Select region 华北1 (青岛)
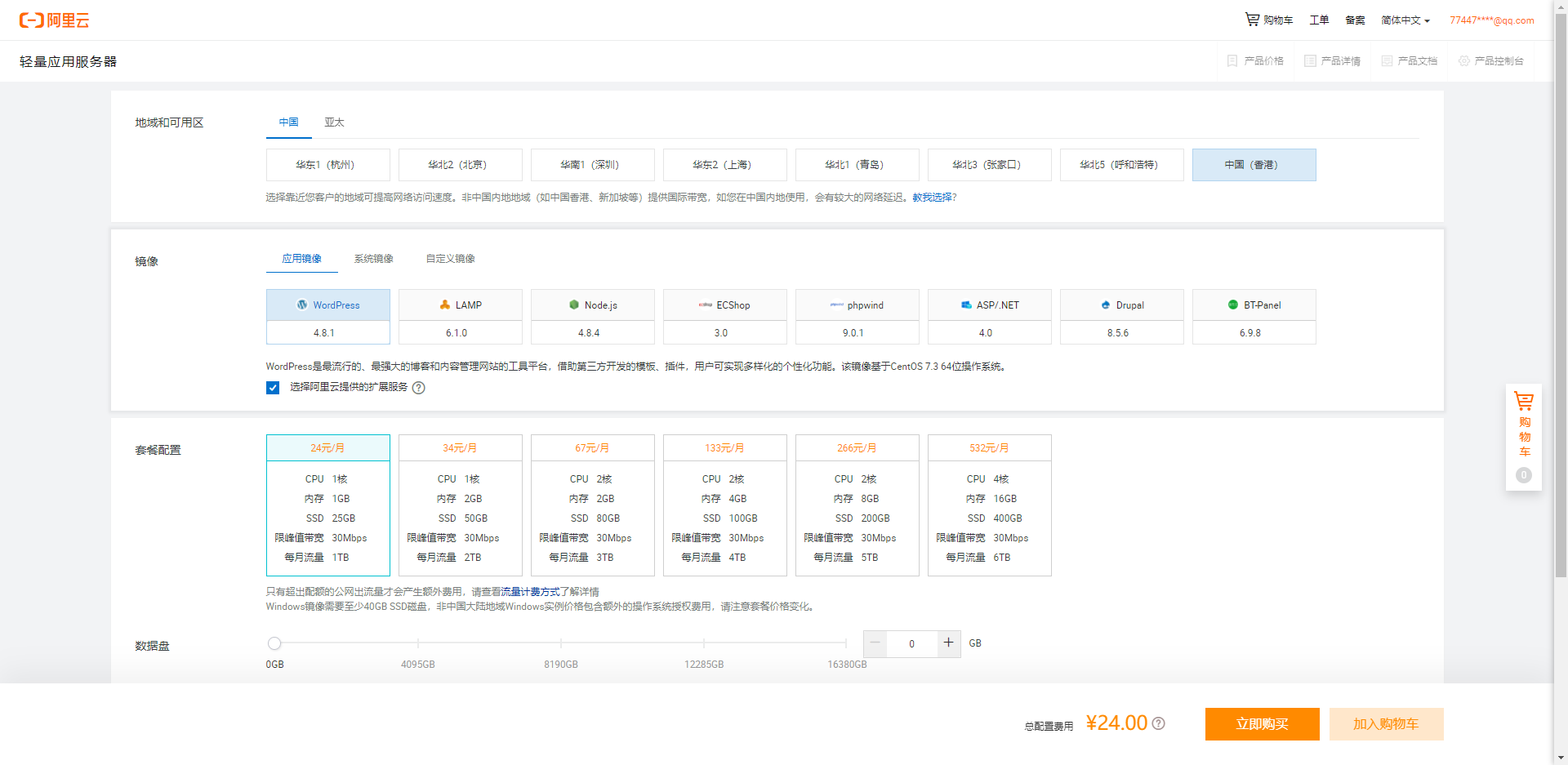The image size is (1568, 765). 857,165
